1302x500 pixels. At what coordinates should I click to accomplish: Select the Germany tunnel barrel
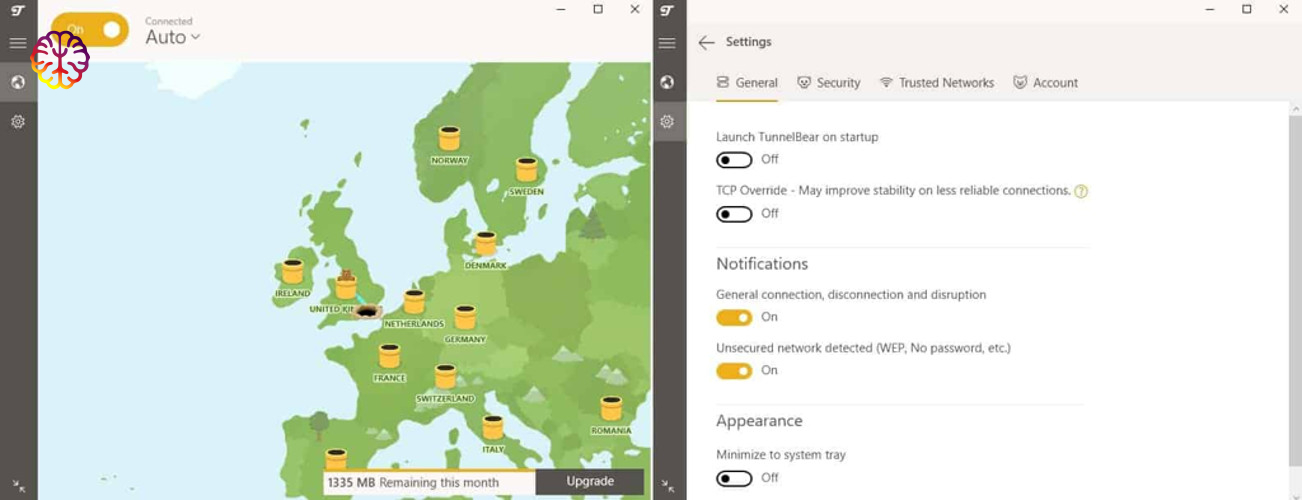(465, 318)
